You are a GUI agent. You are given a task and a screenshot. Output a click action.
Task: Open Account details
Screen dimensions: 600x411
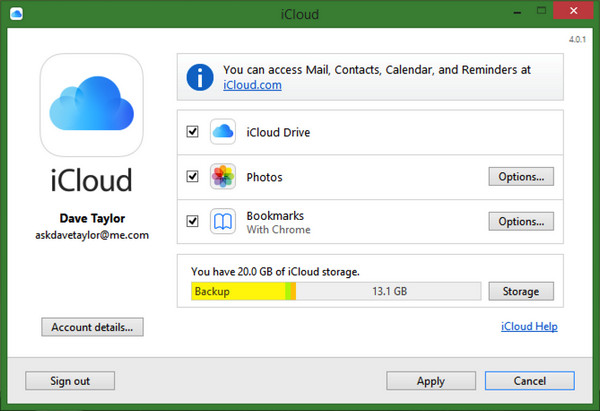pyautogui.click(x=92, y=327)
